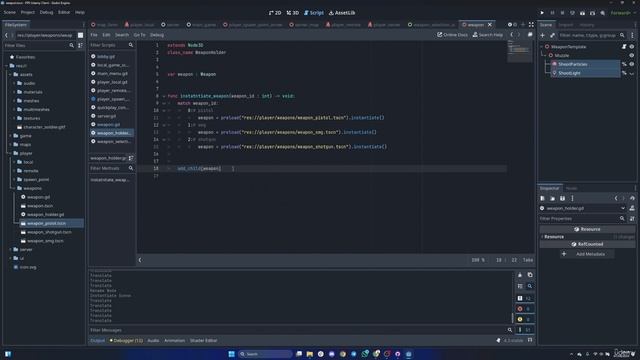Open the script editor Search menu
Viewport: 640px width, 360px height.
(x=122, y=35)
